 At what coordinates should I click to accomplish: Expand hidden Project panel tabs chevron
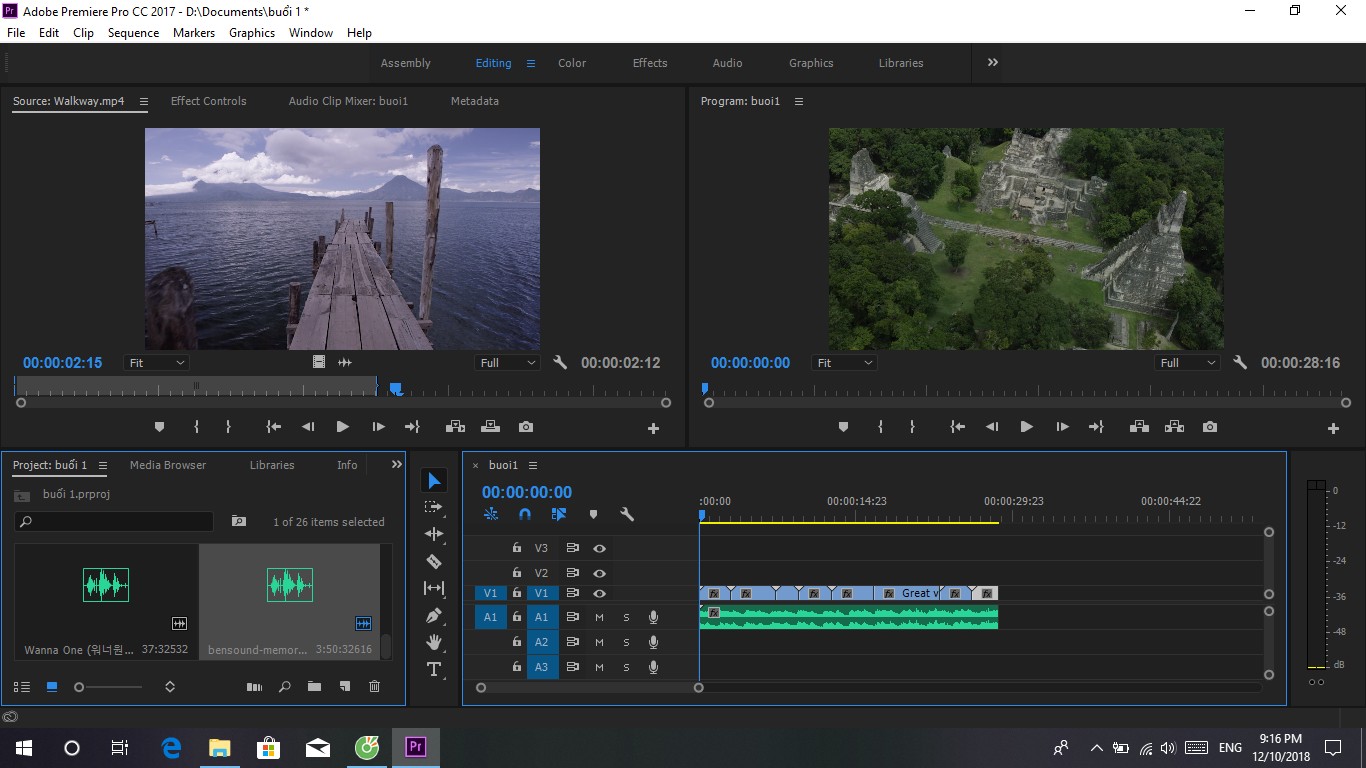click(x=396, y=465)
